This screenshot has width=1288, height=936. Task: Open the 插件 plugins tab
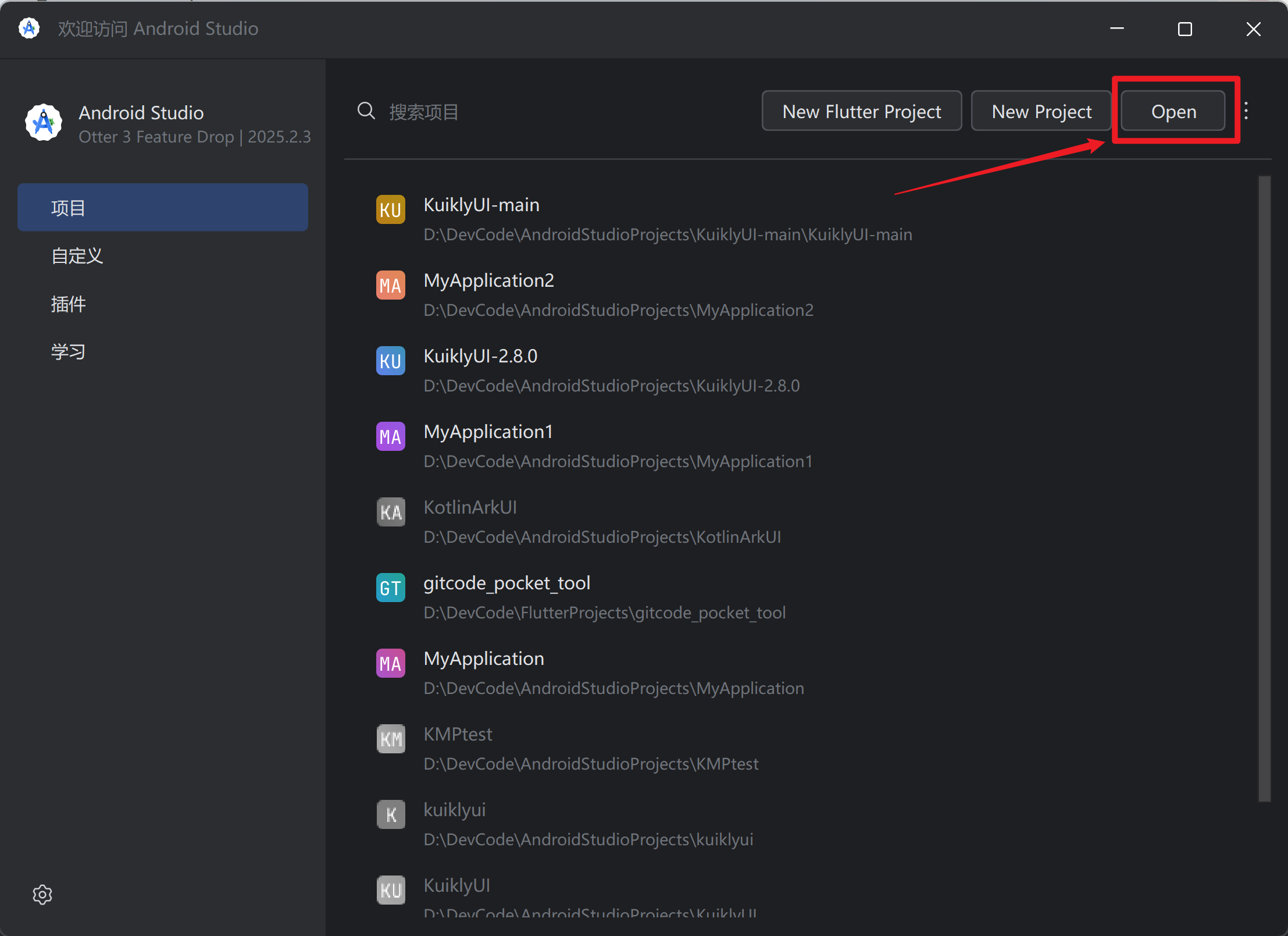point(69,304)
